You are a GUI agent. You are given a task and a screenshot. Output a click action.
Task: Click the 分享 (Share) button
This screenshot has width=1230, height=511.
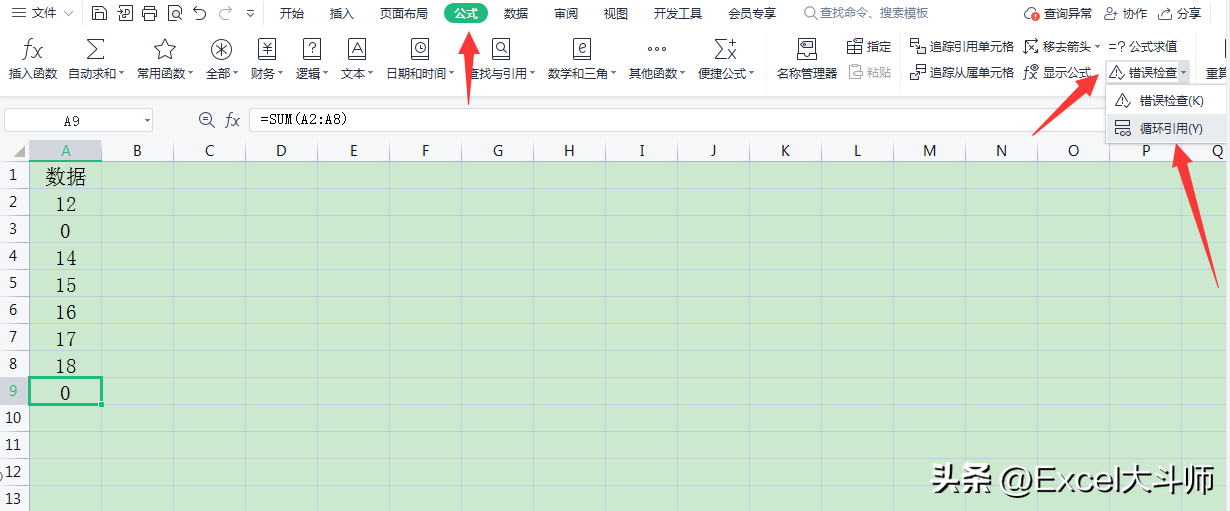tap(1180, 13)
